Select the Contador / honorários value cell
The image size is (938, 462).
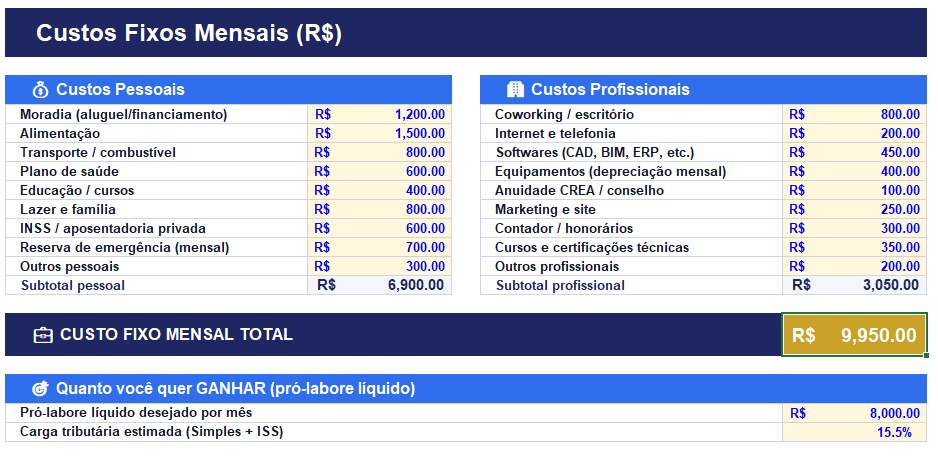(855, 229)
